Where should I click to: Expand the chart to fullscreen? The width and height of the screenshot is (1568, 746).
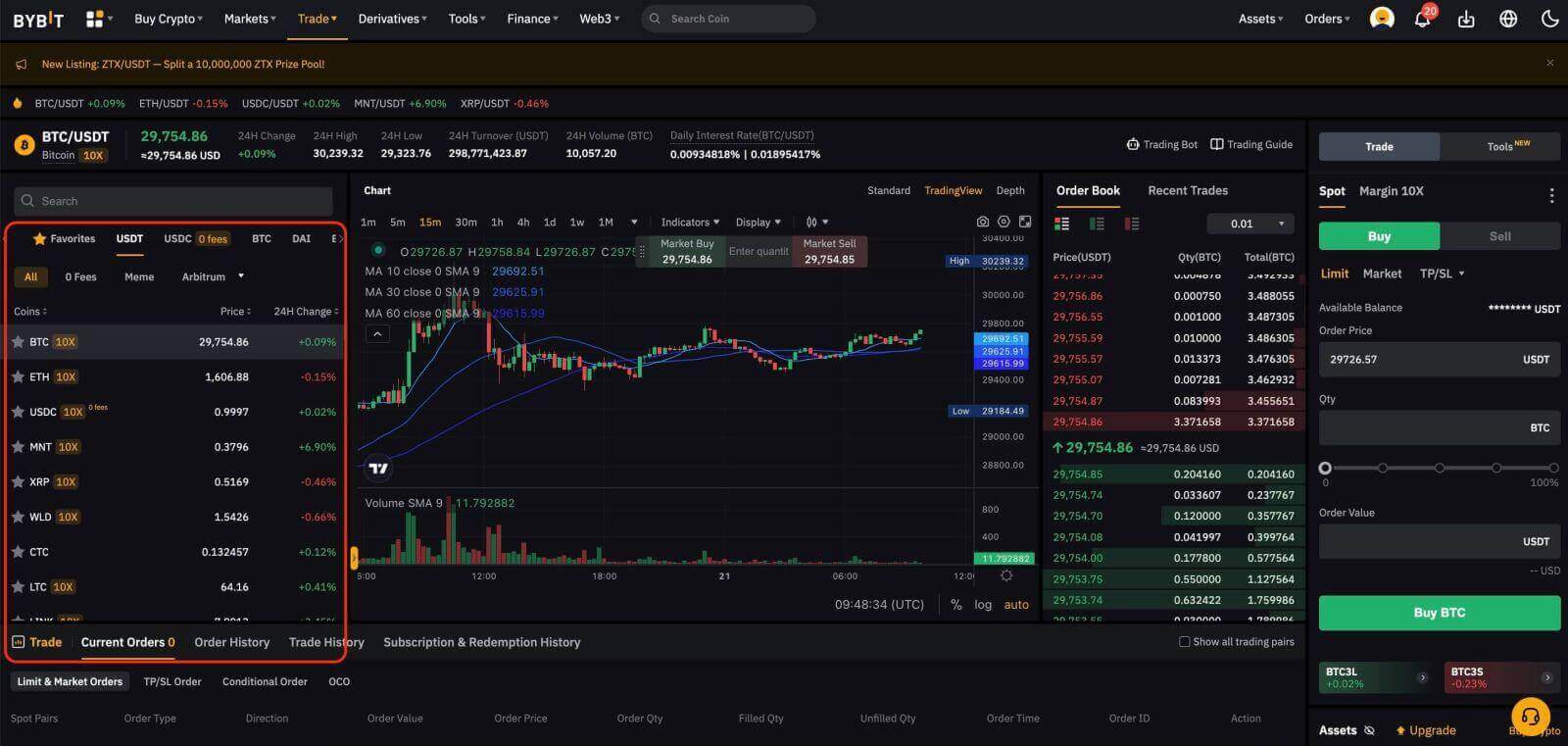click(1025, 223)
